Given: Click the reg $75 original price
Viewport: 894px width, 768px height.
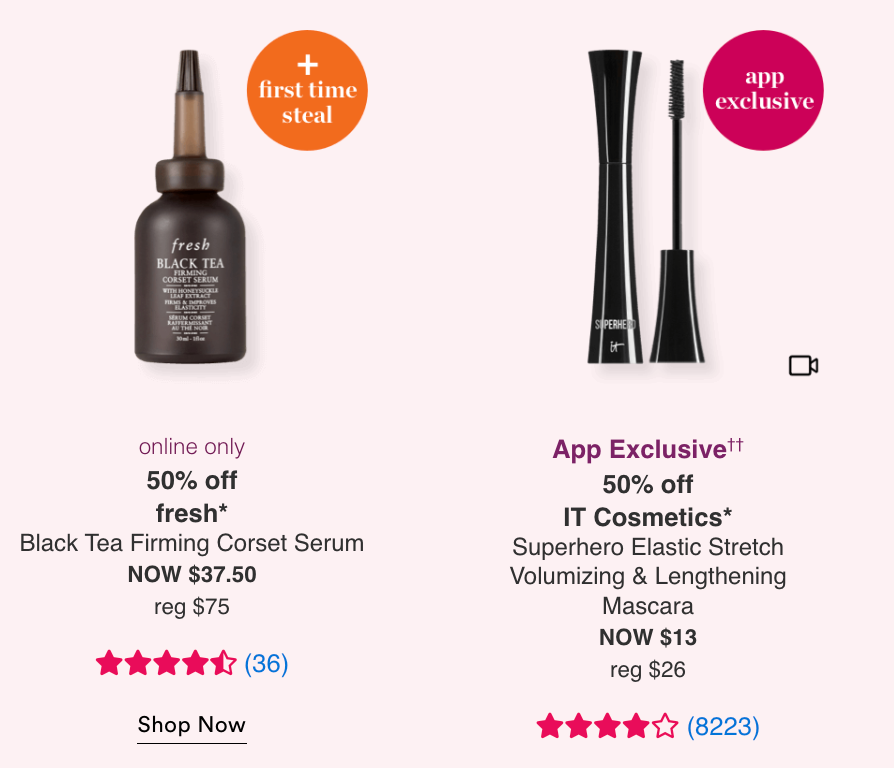Looking at the screenshot, I should 192,606.
